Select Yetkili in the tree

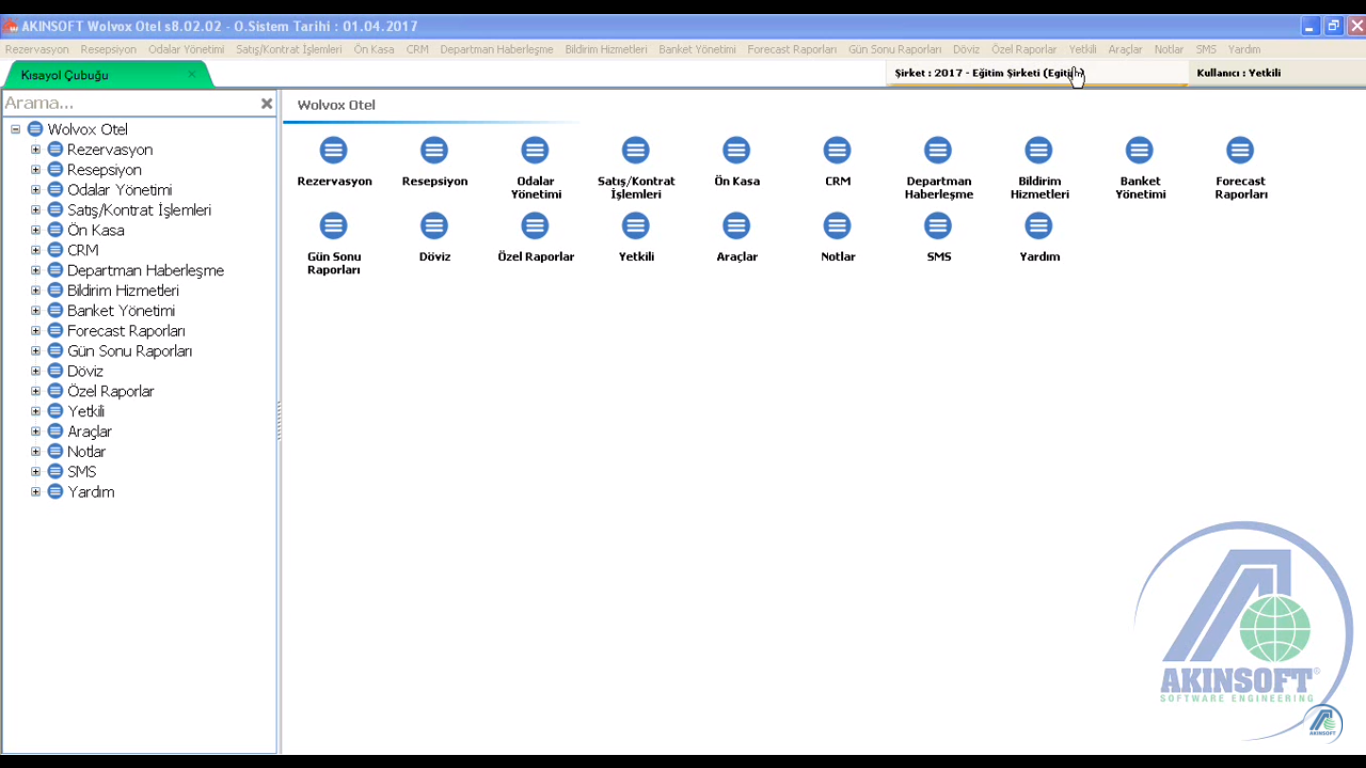(x=86, y=411)
